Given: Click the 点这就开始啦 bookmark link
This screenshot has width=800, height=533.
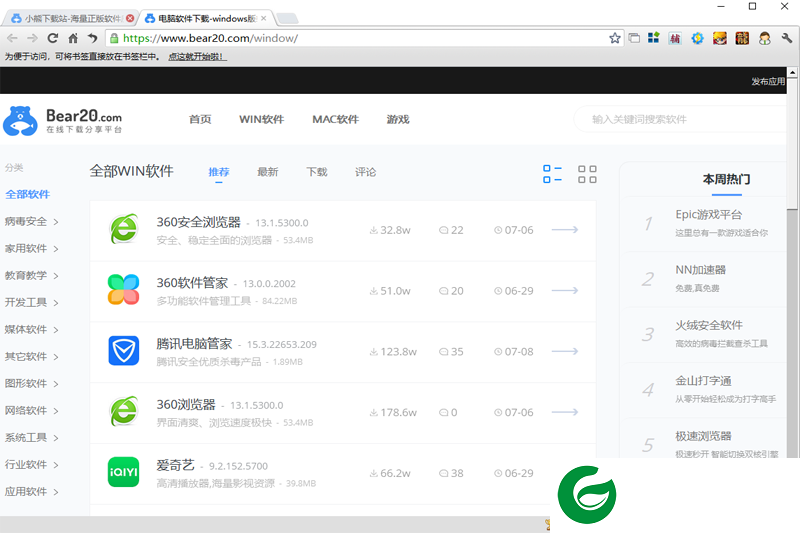Looking at the screenshot, I should pyautogui.click(x=197, y=57).
